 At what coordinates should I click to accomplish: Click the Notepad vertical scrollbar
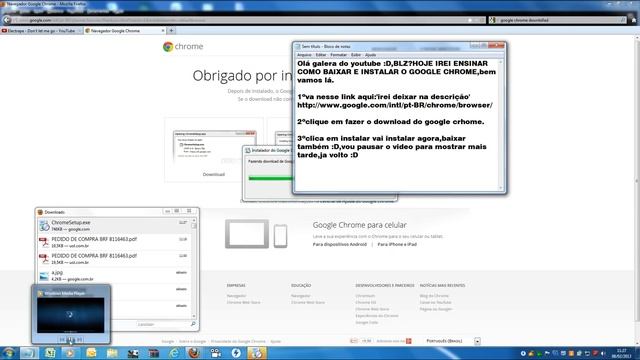tap(501, 124)
